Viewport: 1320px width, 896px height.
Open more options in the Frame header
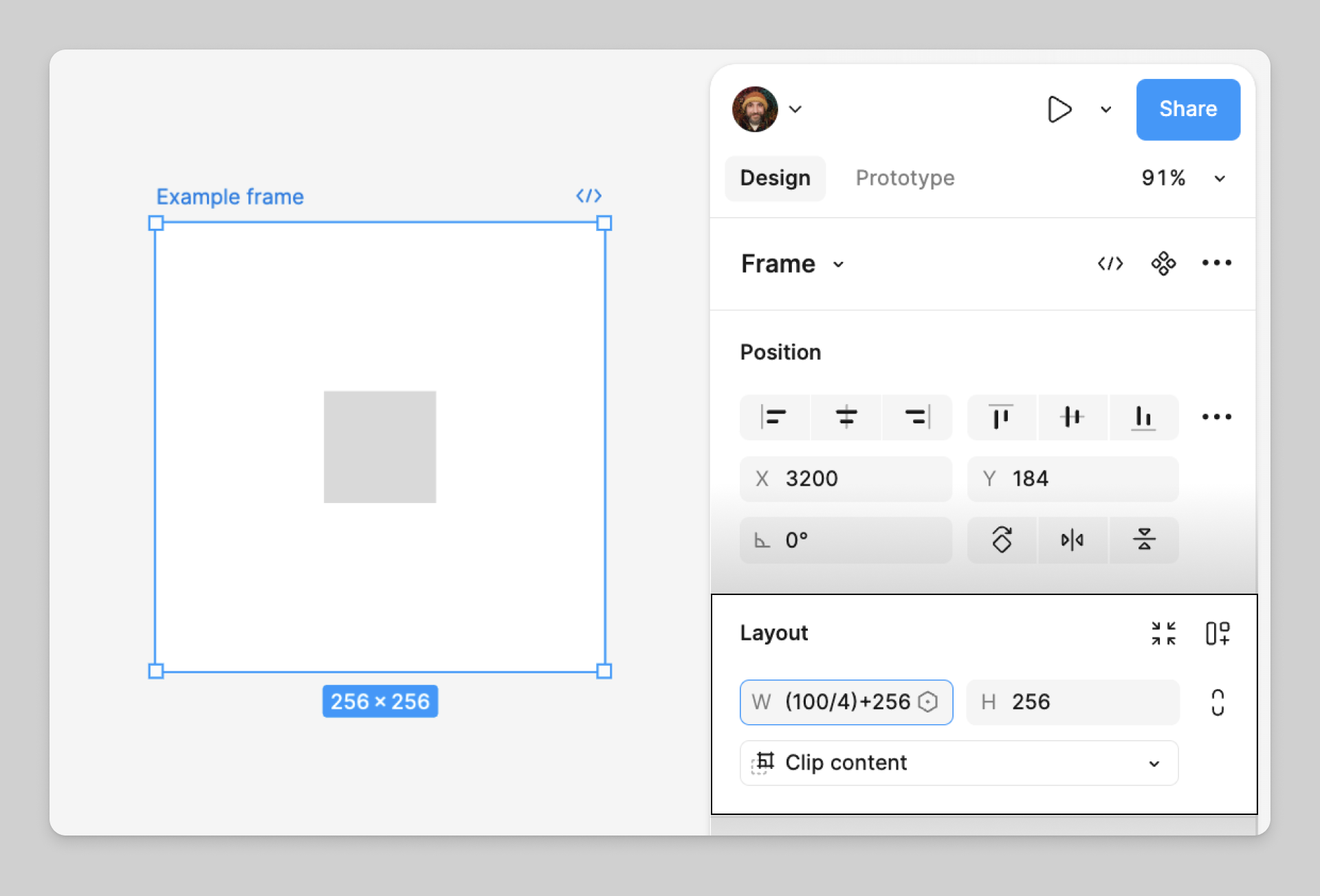[x=1216, y=263]
